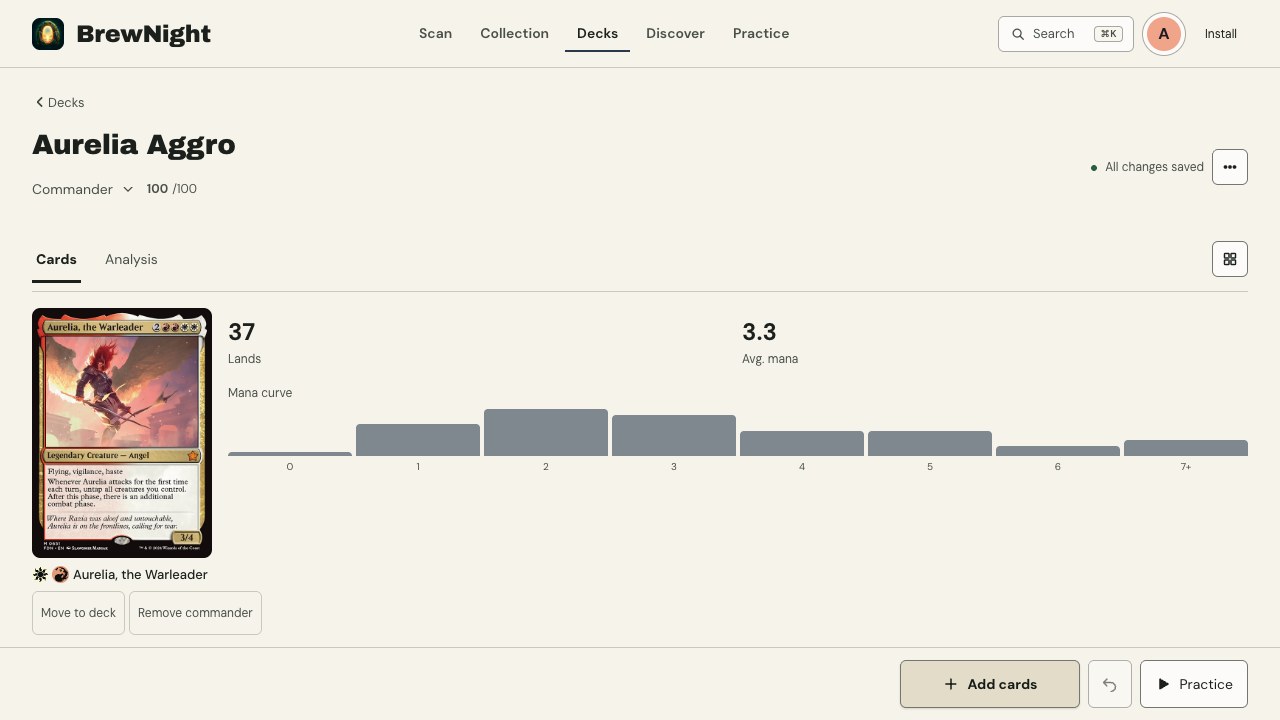
Task: Click the mana curve bar for 5
Action: pyautogui.click(x=930, y=443)
